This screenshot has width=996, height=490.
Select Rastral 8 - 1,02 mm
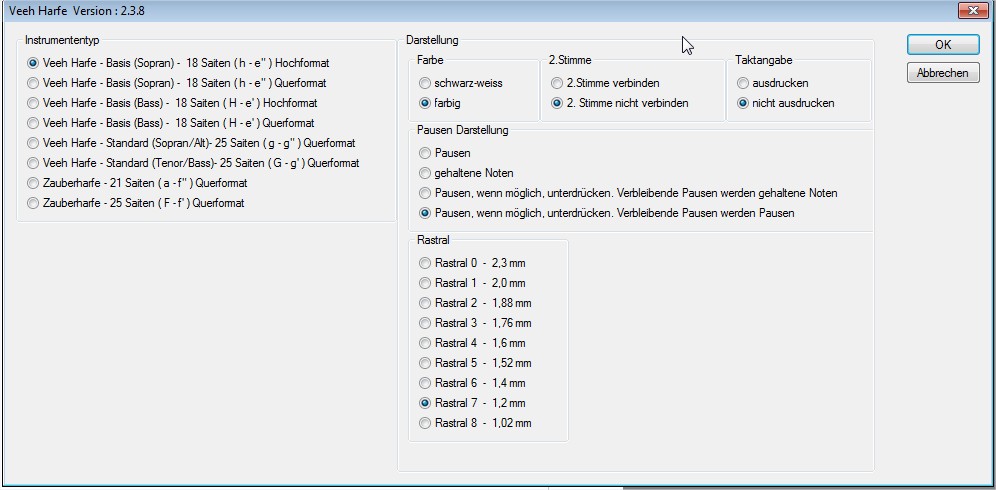(426, 423)
